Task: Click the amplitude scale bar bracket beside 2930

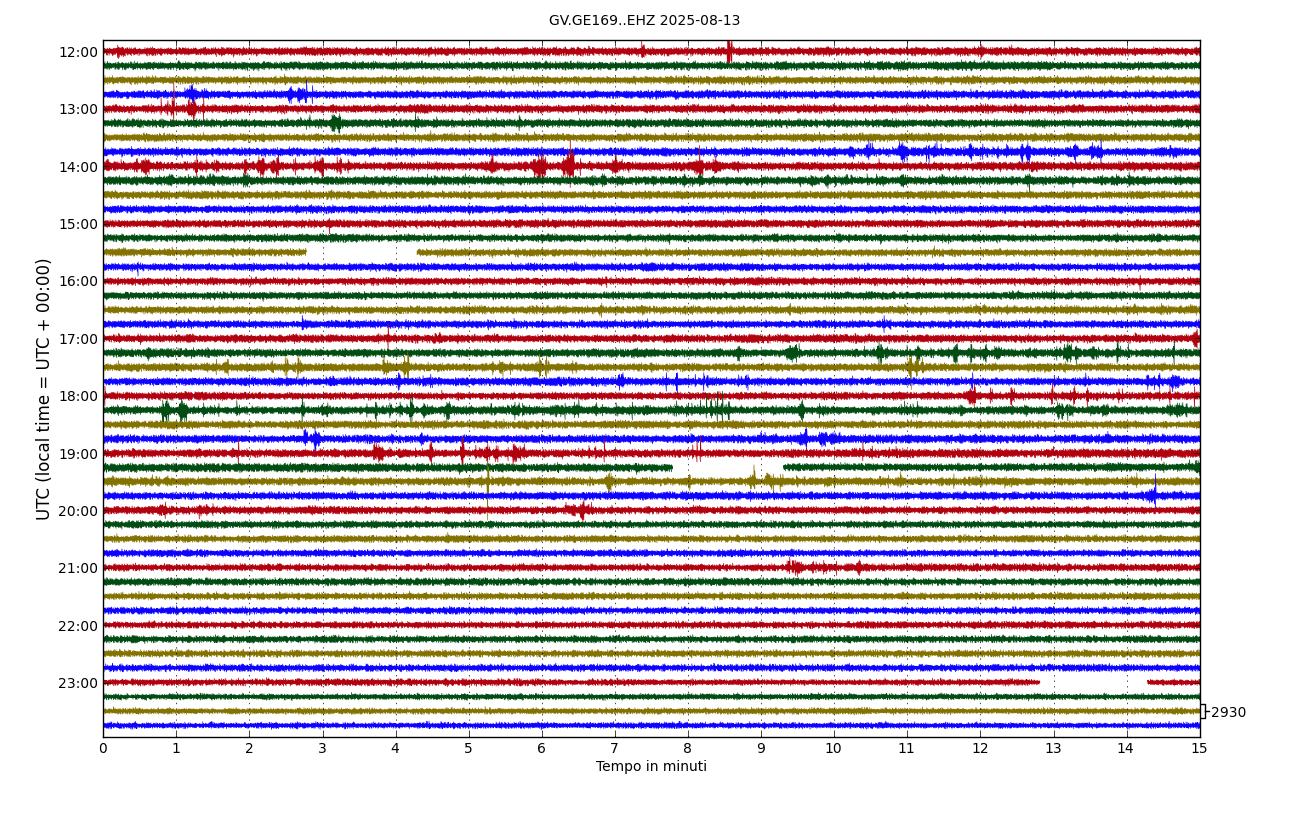Action: 1203,711
